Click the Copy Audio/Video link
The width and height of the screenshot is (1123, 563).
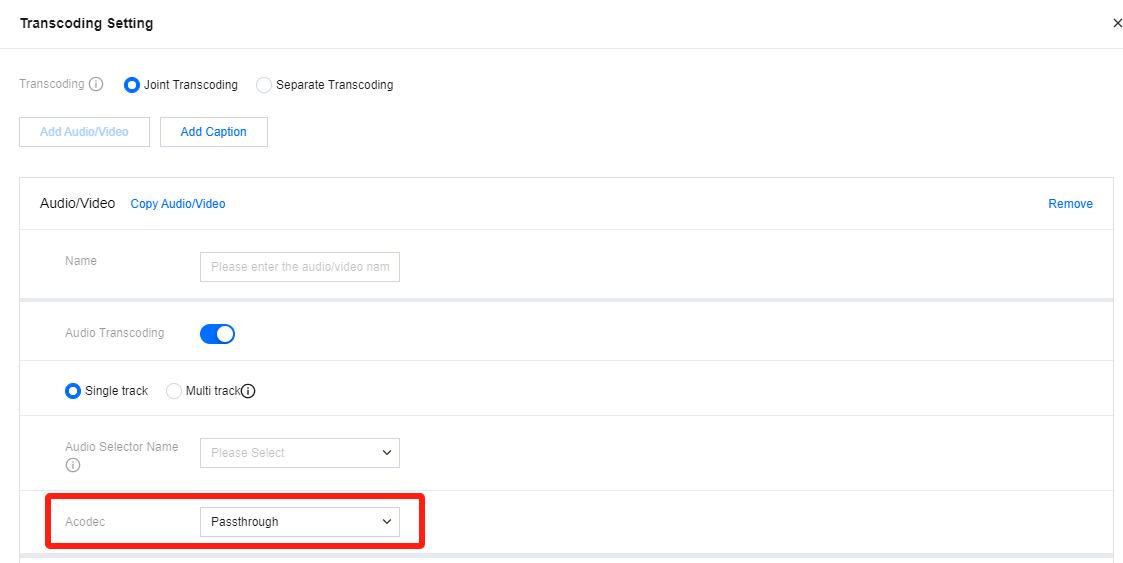[178, 204]
